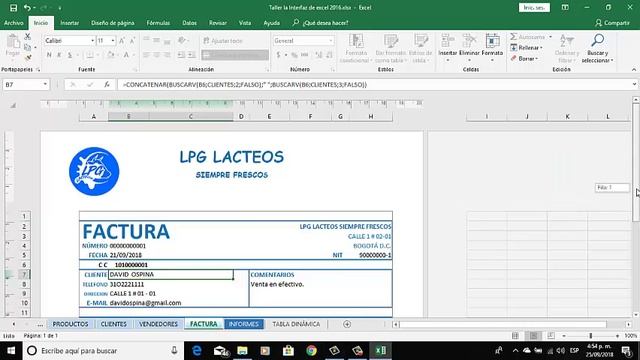Screen dimensions: 640x360
Task: Click the font color A icon
Action: [x=126, y=55]
